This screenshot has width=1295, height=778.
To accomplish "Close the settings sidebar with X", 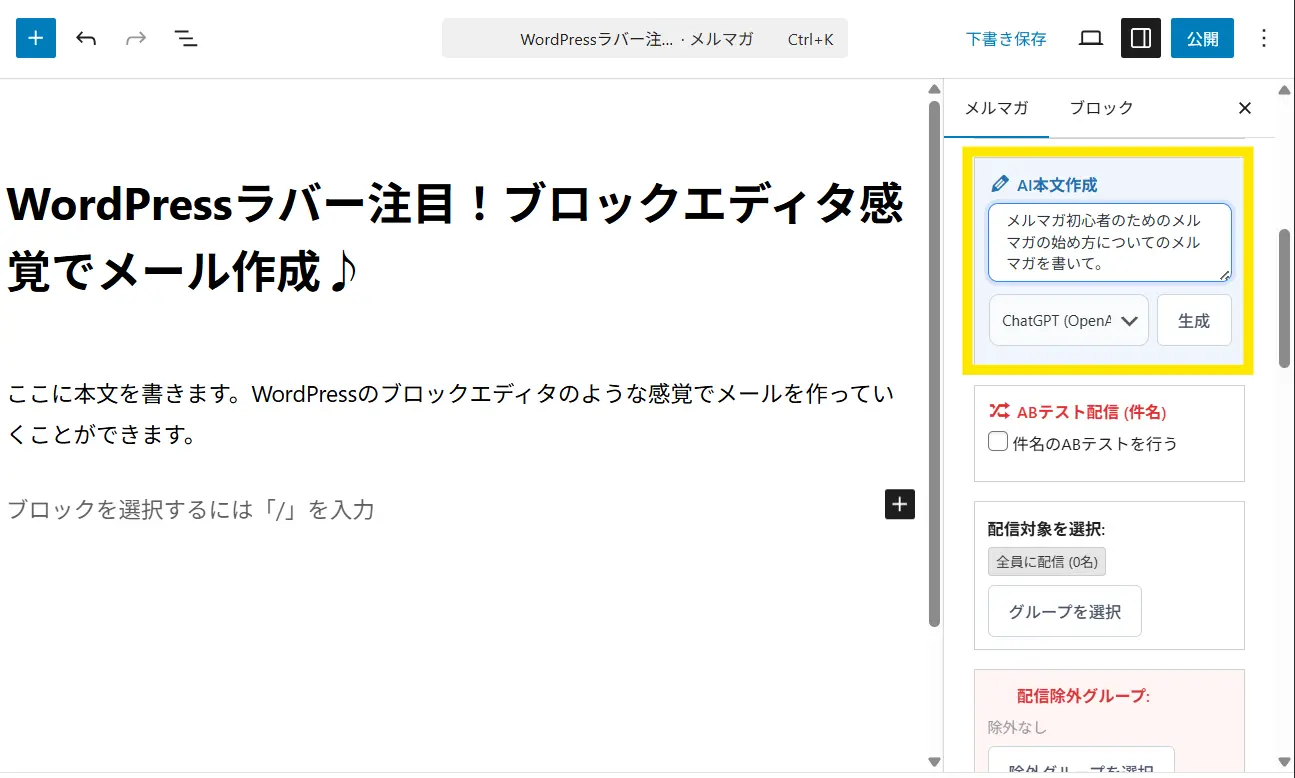I will pyautogui.click(x=1245, y=108).
